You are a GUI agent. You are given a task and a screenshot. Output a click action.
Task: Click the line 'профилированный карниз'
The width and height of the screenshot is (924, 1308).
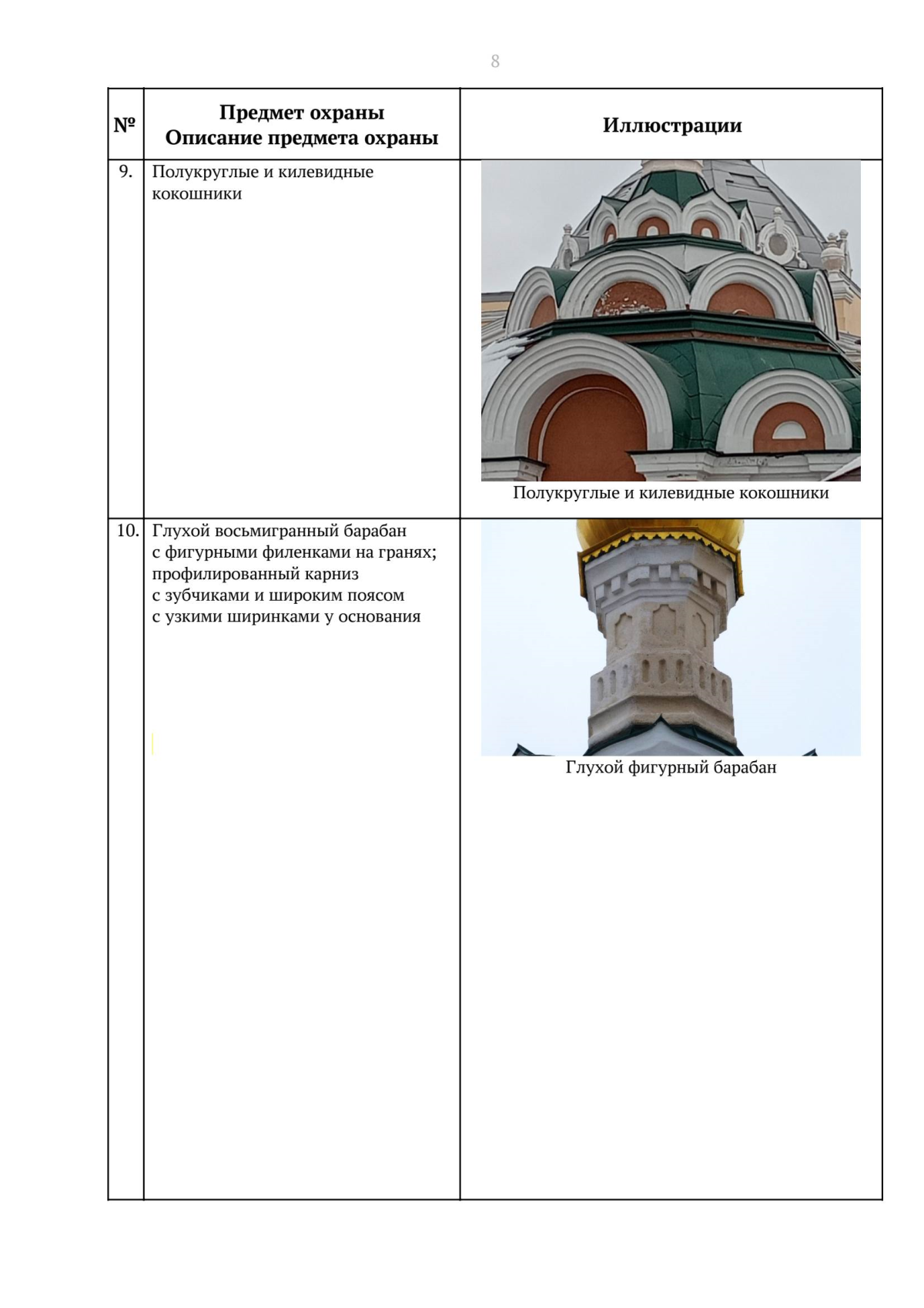[x=255, y=574]
